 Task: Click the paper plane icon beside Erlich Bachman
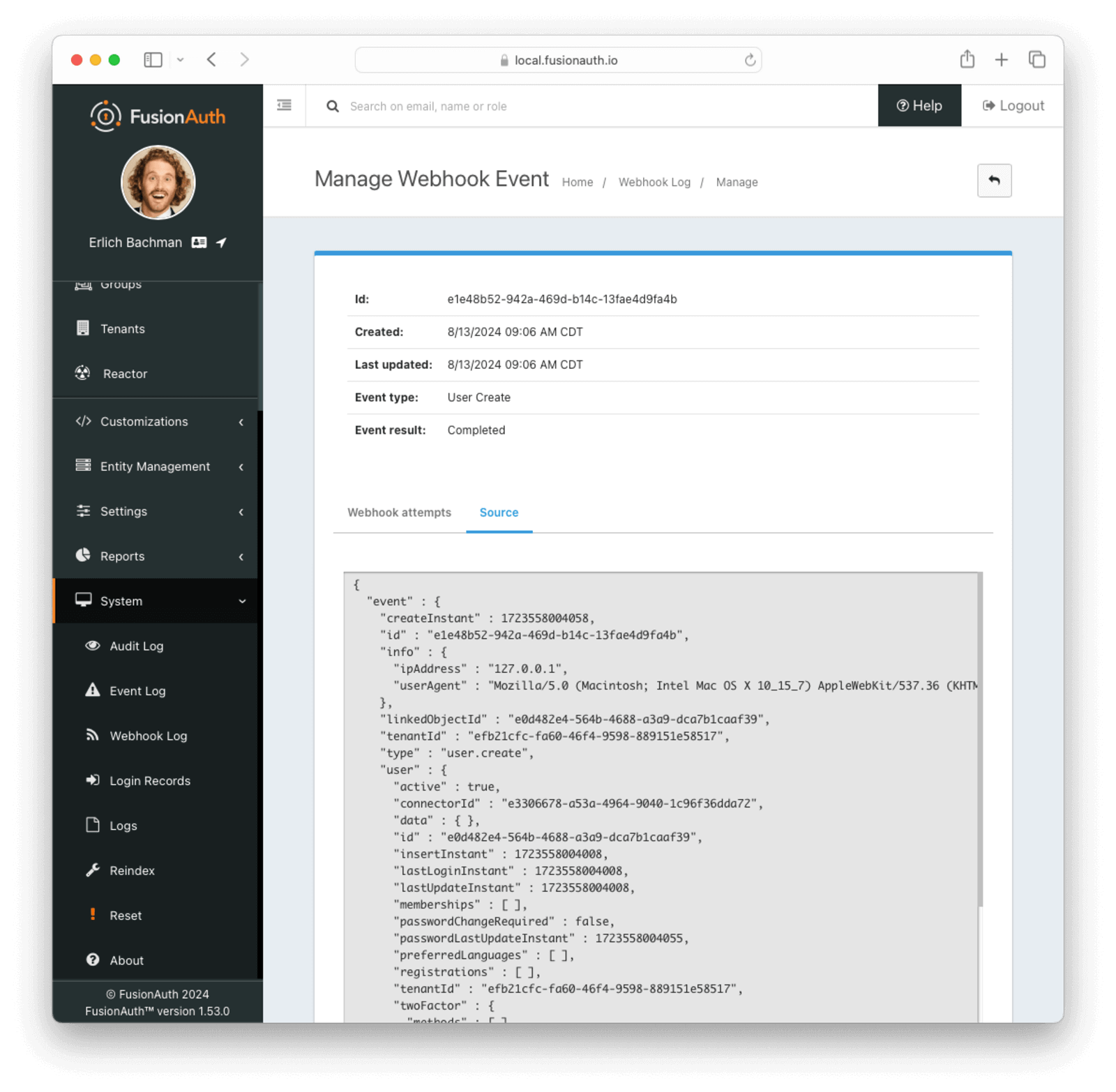221,243
